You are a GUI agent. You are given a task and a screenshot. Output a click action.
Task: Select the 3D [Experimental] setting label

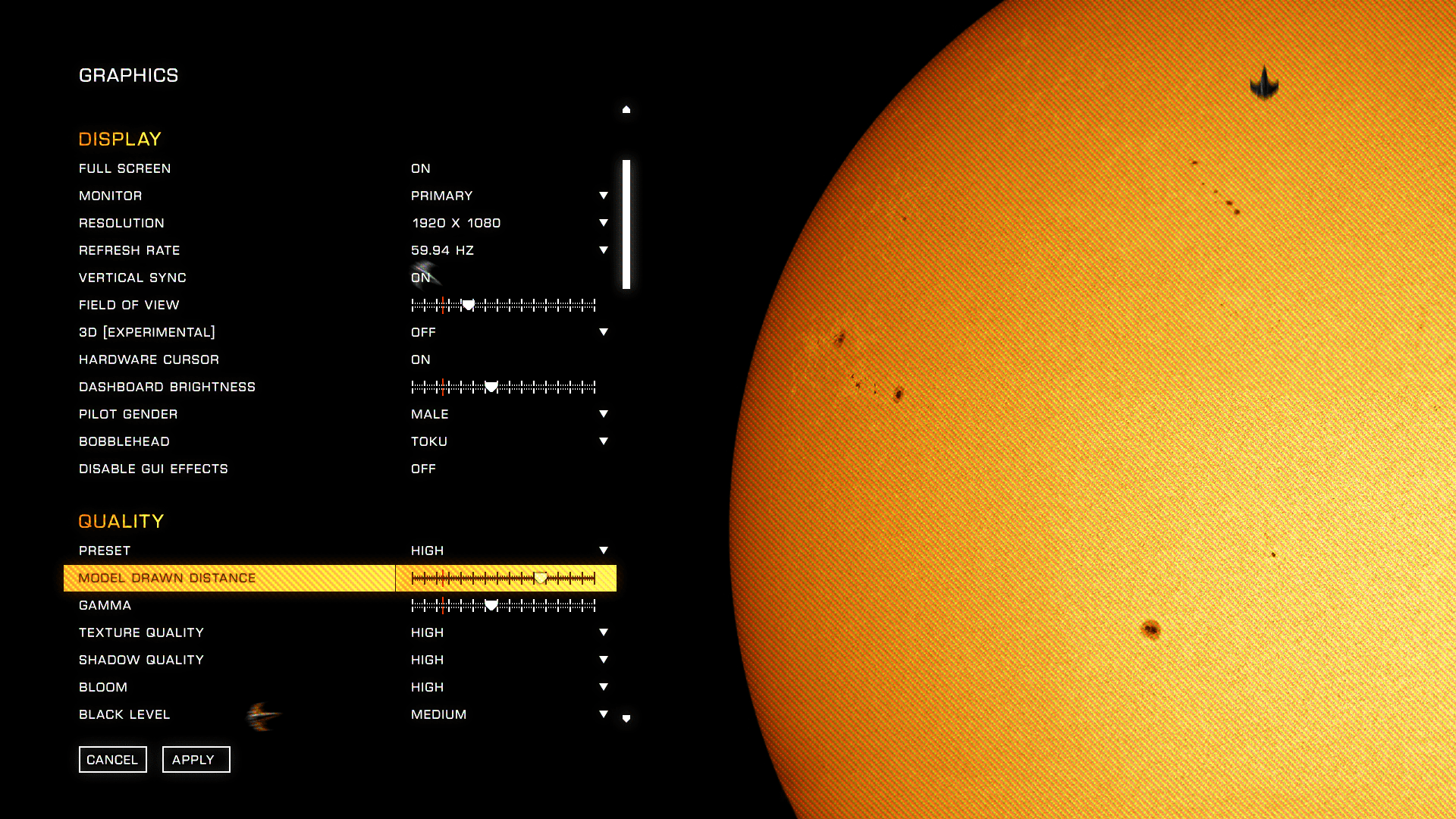[x=147, y=332]
